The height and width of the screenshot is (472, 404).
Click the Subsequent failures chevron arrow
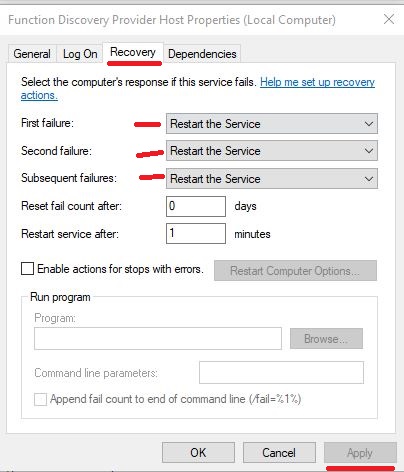pos(369,179)
